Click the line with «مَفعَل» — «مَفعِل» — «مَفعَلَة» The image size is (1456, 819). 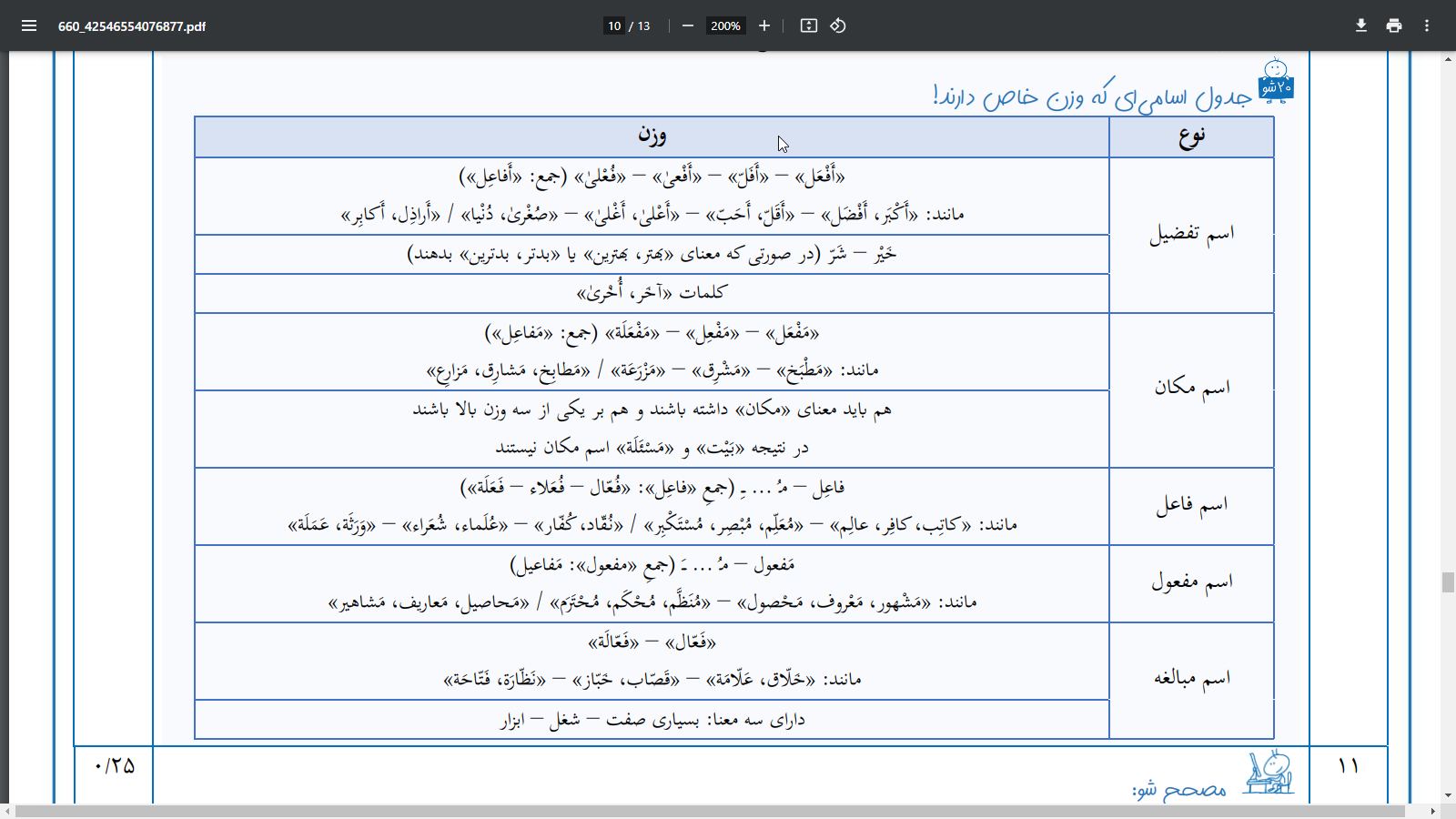click(x=652, y=333)
